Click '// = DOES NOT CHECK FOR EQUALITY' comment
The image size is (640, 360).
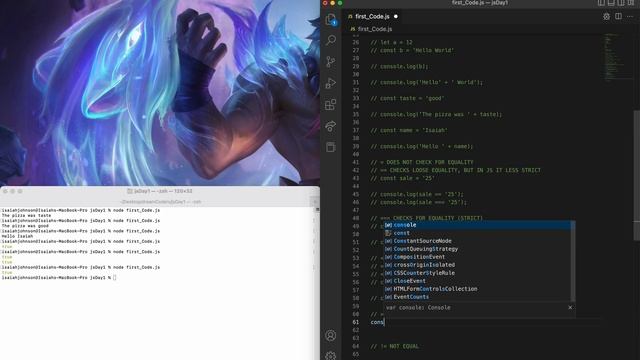pos(422,162)
